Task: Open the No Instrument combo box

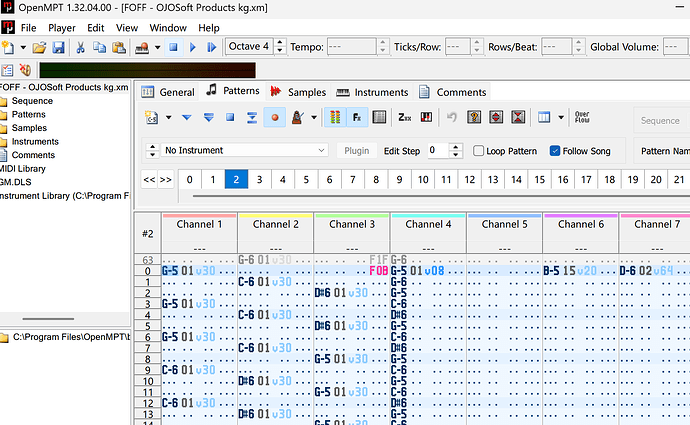Action: (x=244, y=150)
